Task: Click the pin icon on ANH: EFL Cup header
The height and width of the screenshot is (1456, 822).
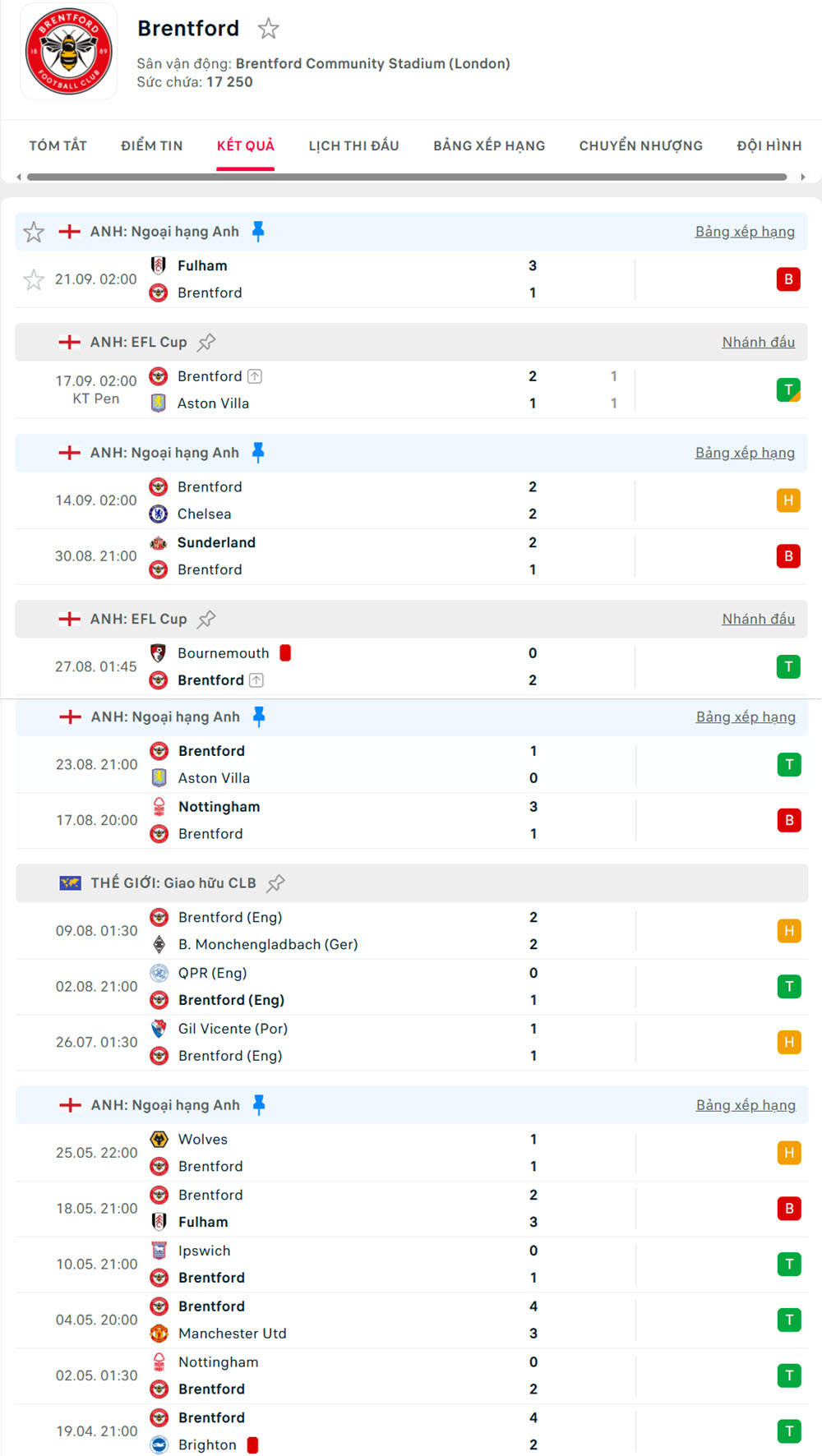Action: [207, 342]
